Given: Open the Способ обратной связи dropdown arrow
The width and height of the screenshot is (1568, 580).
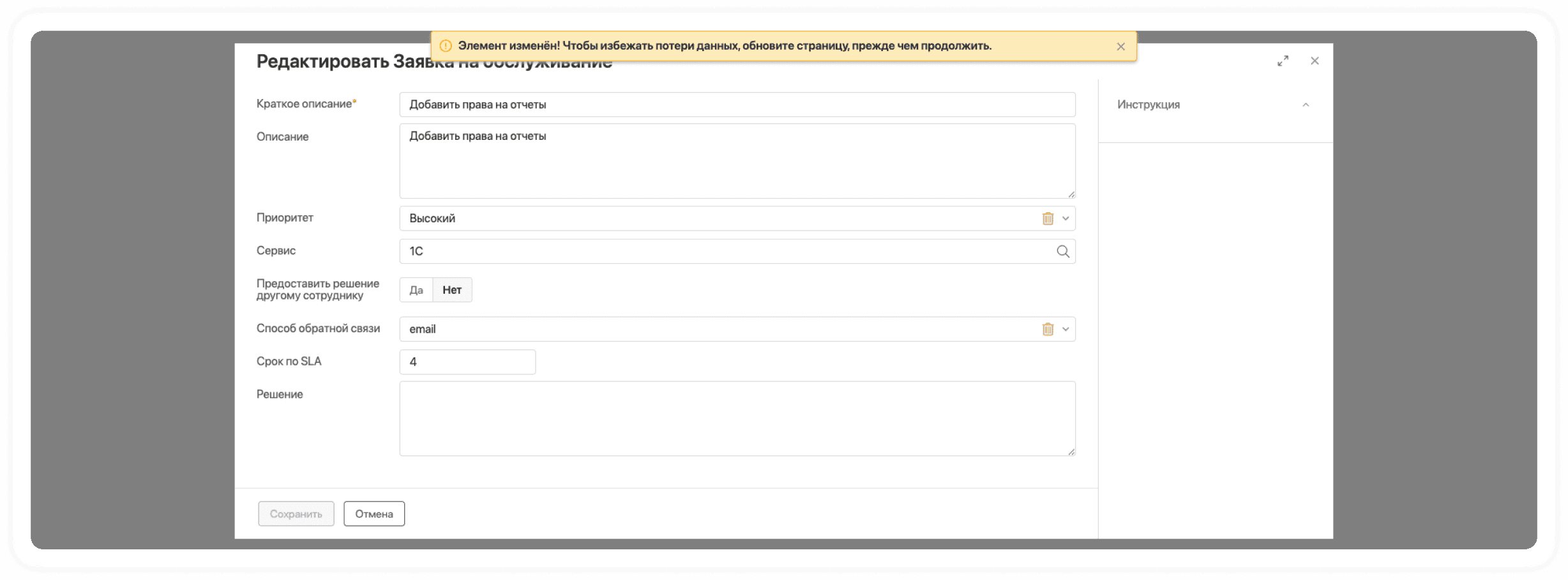Looking at the screenshot, I should (1066, 329).
